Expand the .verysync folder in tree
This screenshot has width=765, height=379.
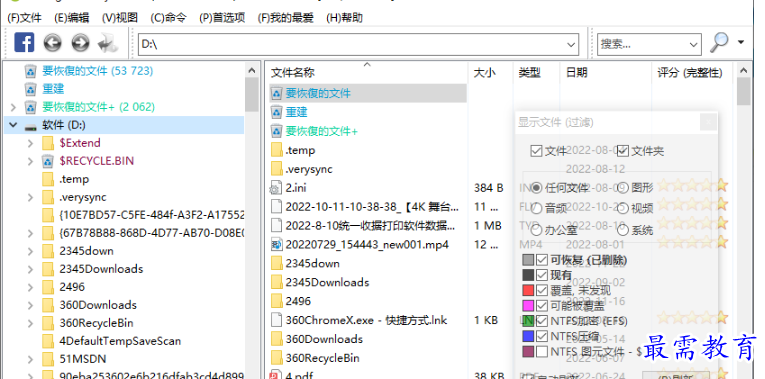click(31, 198)
